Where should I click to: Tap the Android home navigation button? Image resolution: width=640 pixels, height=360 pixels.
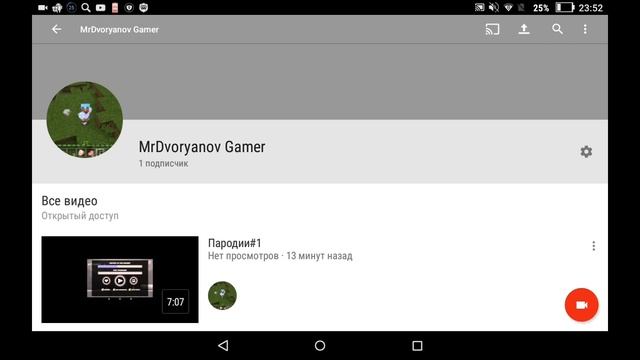pos(320,346)
